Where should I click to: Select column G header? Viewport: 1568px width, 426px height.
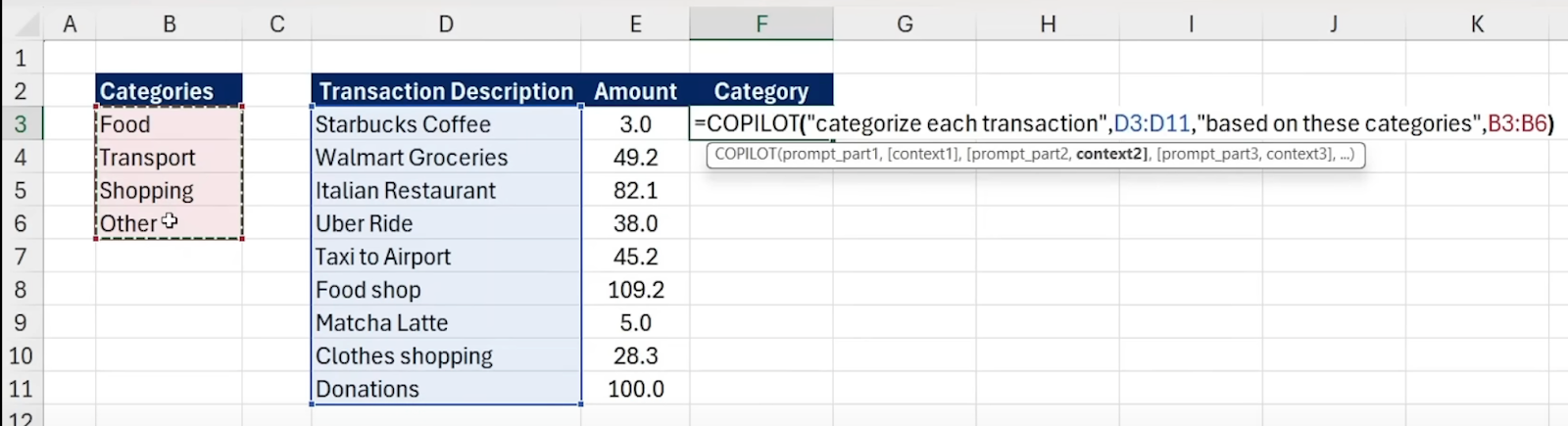905,24
